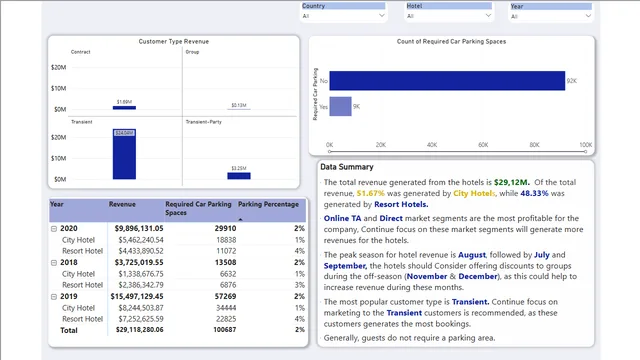Click the Total revenue $29,118,280.06
Viewport: 640px width, 360px height.
tap(139, 330)
